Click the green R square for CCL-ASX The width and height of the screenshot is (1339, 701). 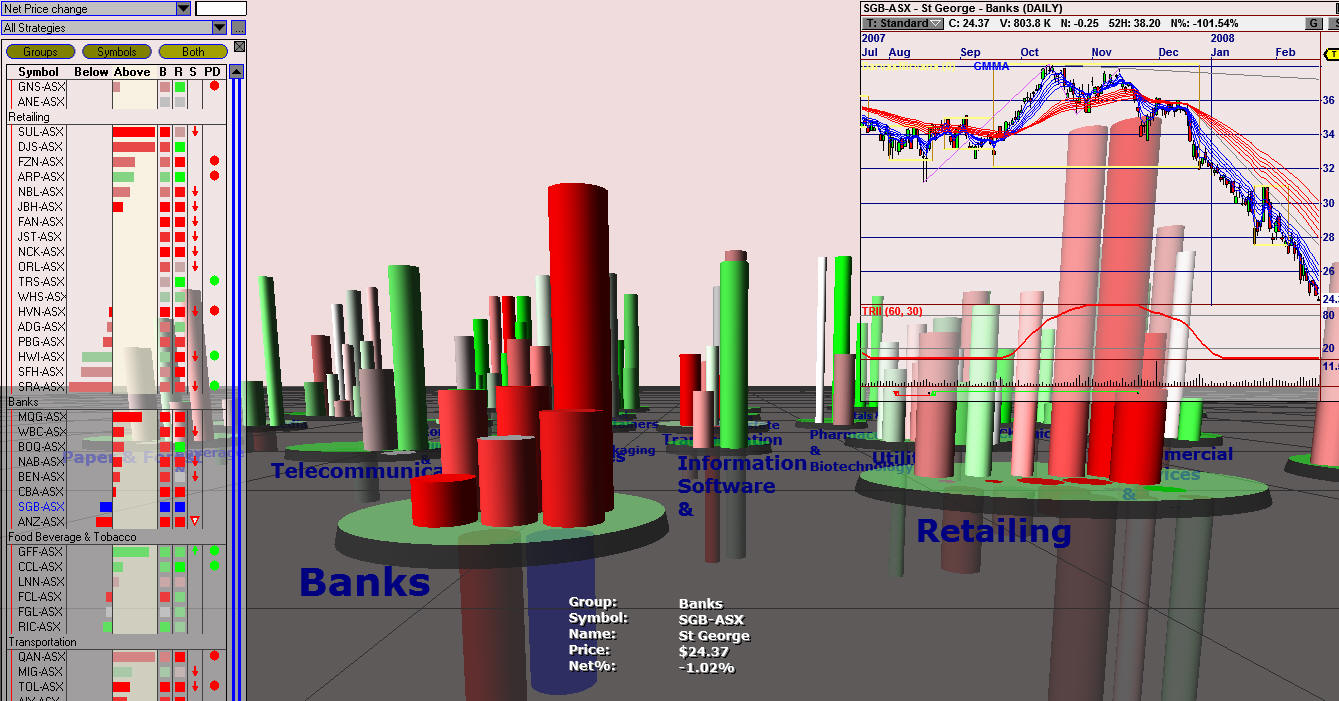(180, 567)
